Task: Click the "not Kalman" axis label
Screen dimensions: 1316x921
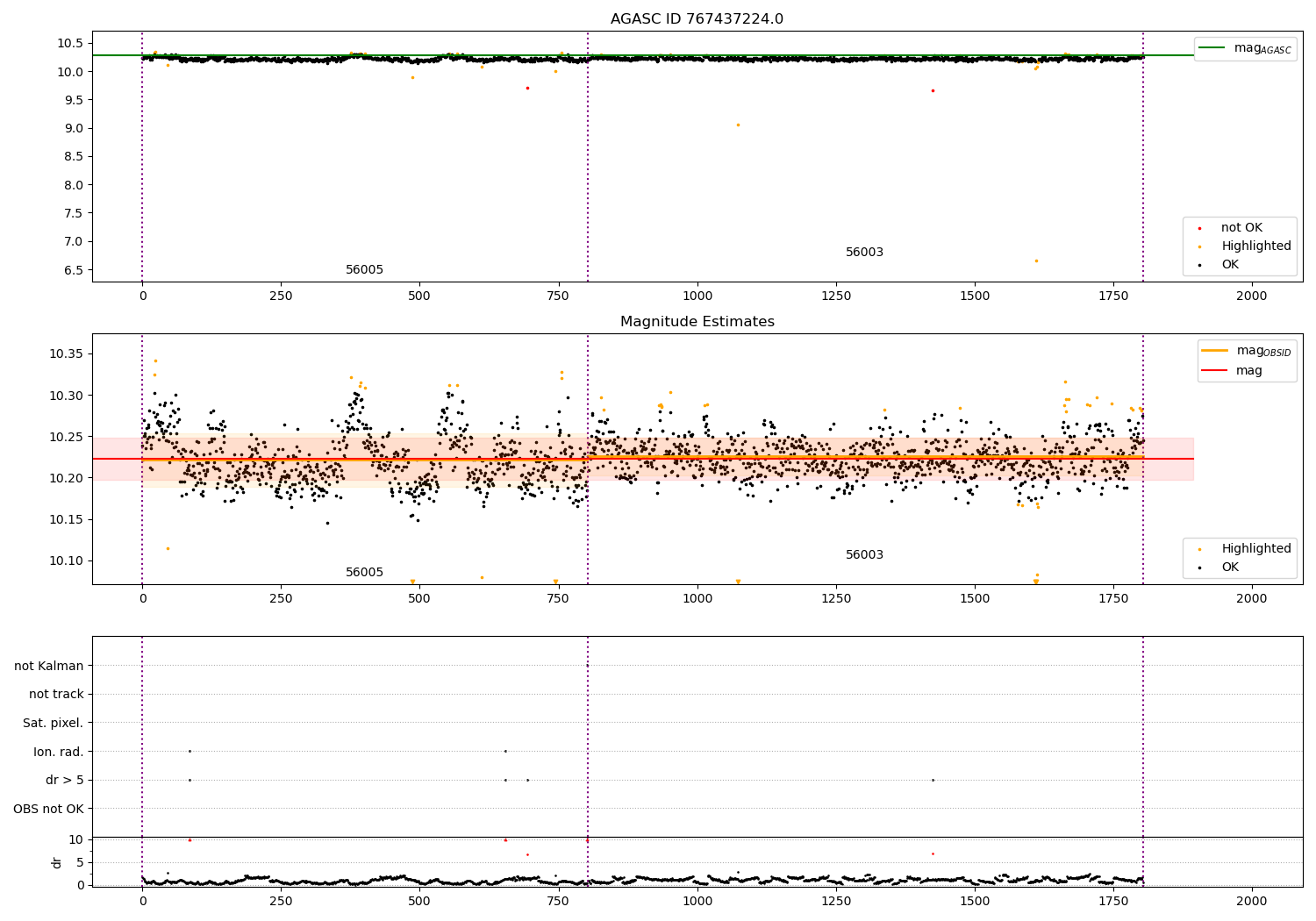Action: [49, 666]
